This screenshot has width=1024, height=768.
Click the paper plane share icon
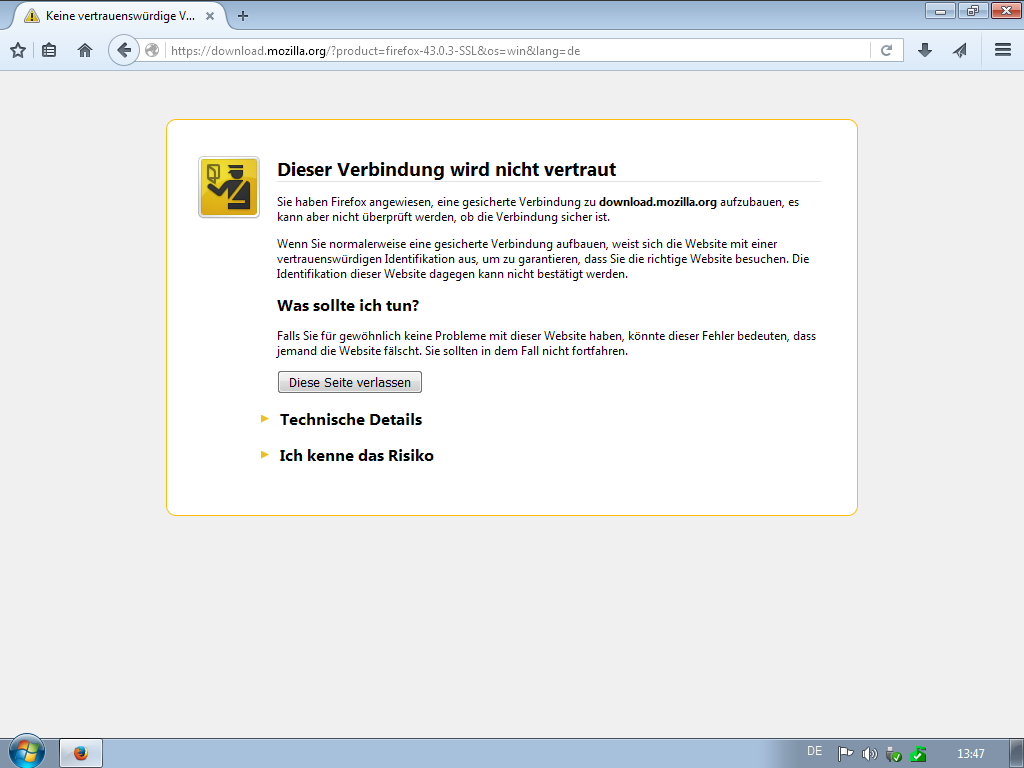(x=959, y=50)
